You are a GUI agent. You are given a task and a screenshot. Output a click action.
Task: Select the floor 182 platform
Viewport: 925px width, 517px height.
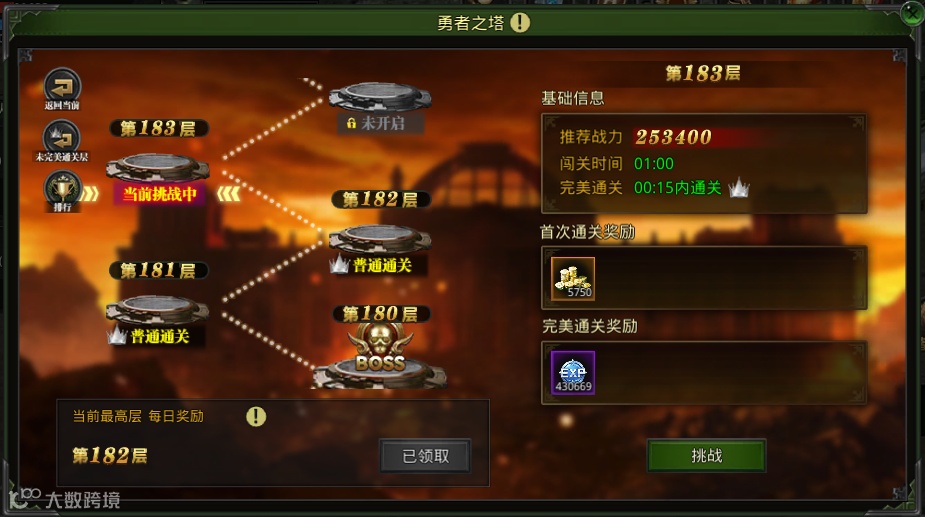(x=379, y=238)
